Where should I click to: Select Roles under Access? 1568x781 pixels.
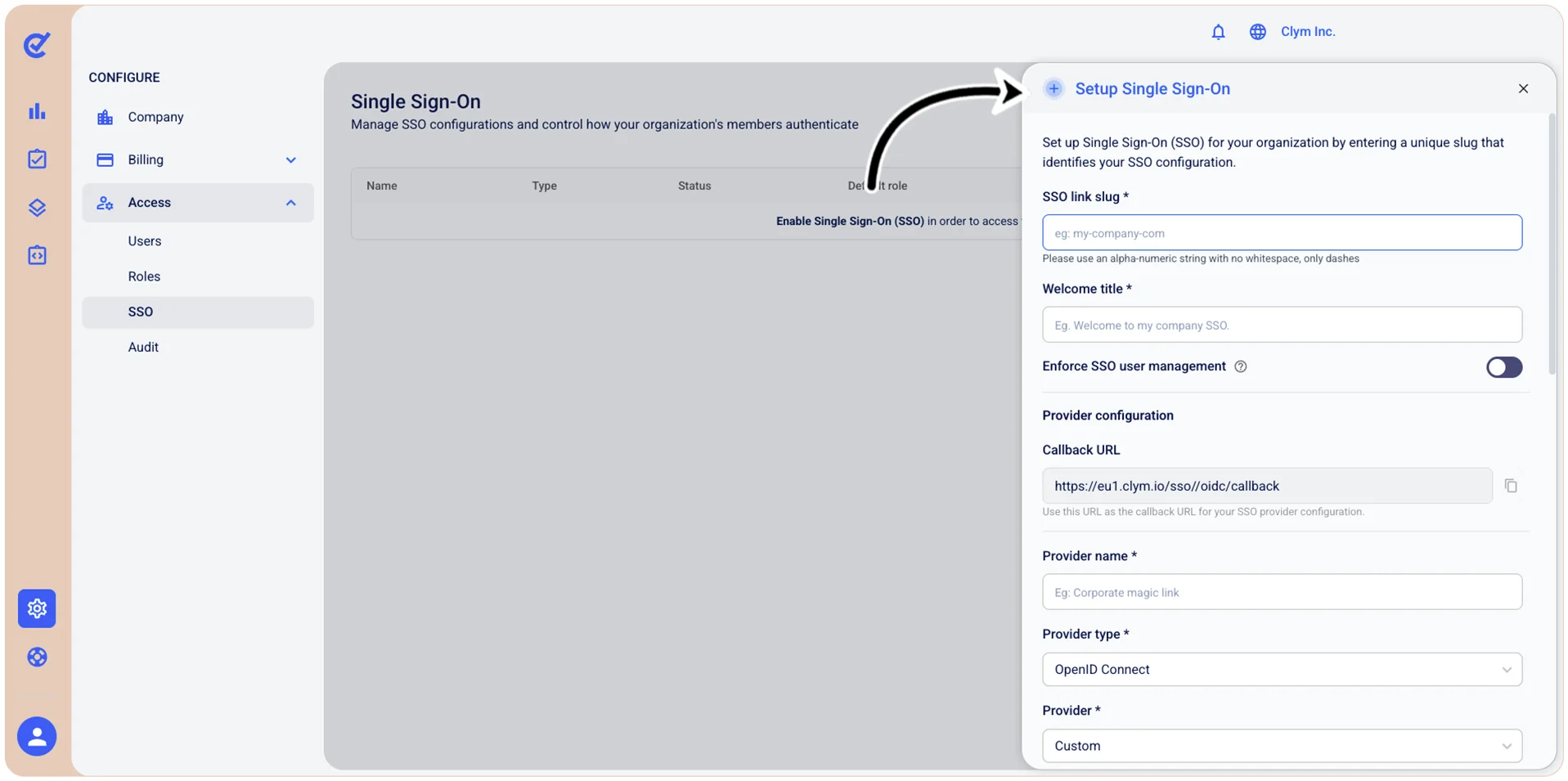[144, 276]
